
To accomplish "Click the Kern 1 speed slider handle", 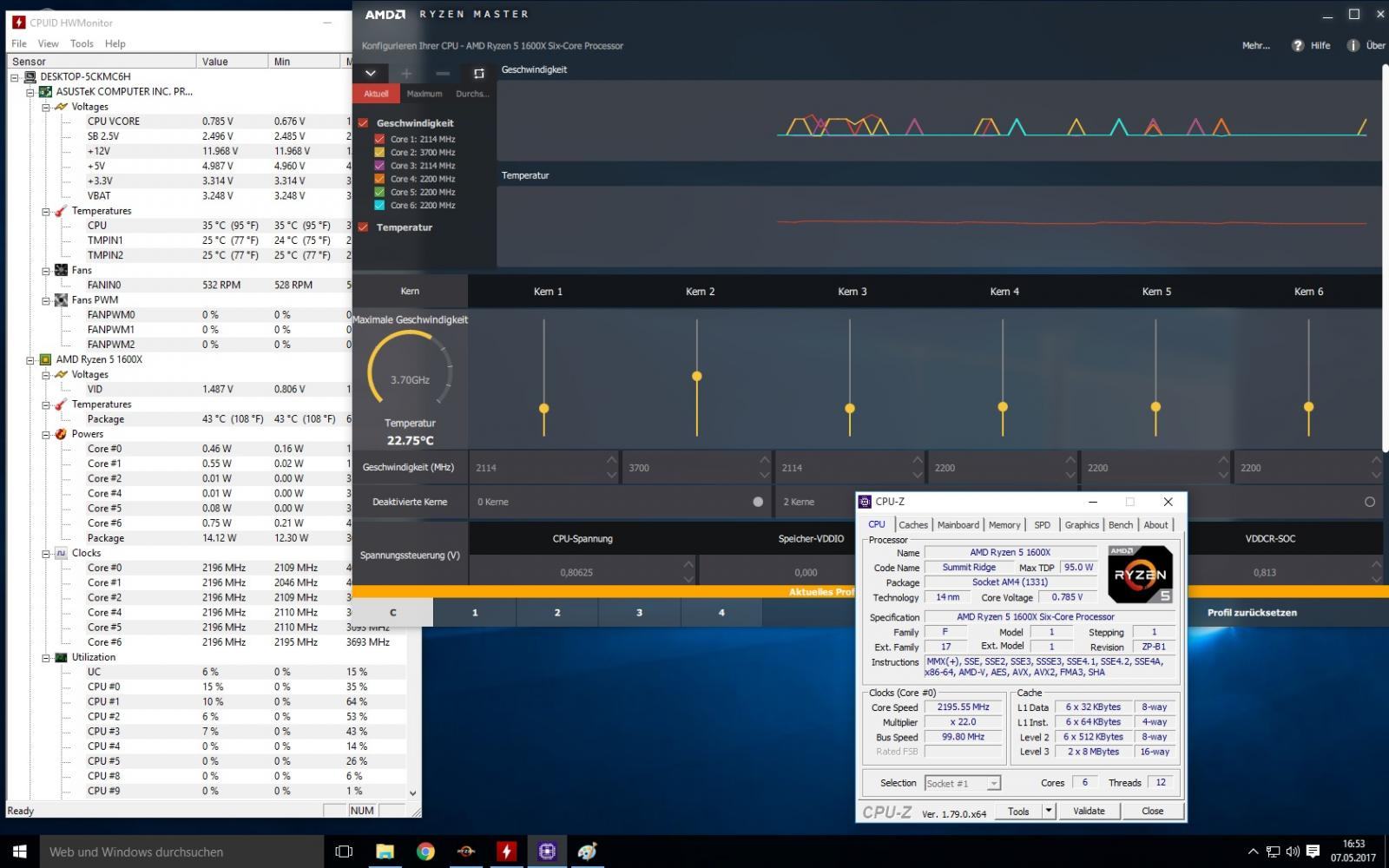I will 544,408.
